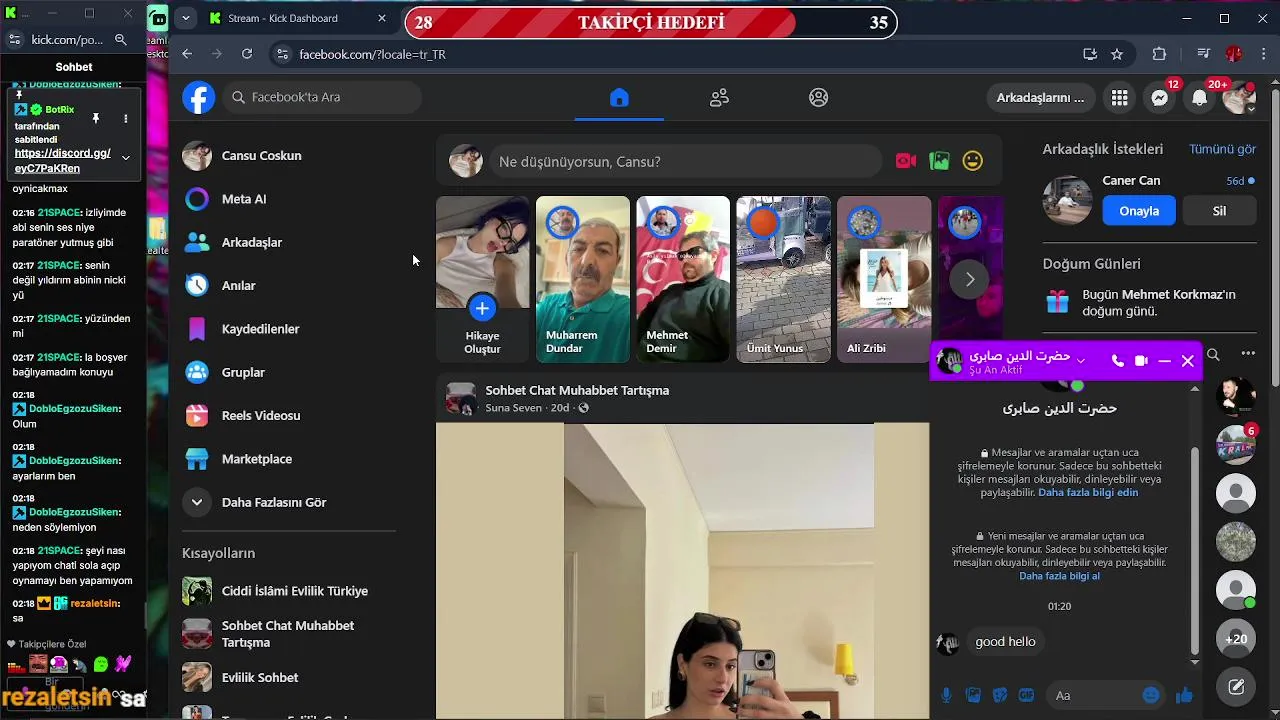This screenshot has width=1280, height=720.
Task: Open the Friends tab in Facebook top bar
Action: (719, 97)
